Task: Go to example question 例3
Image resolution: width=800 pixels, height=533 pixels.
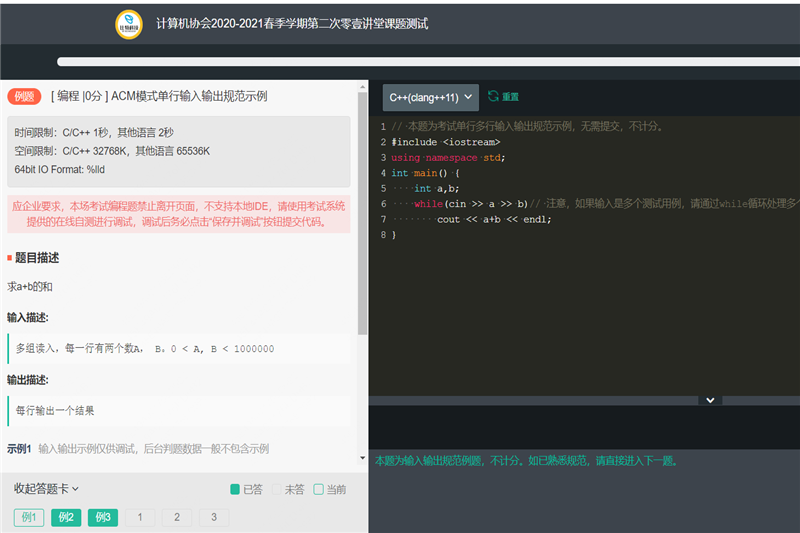Action: pyautogui.click(x=103, y=518)
